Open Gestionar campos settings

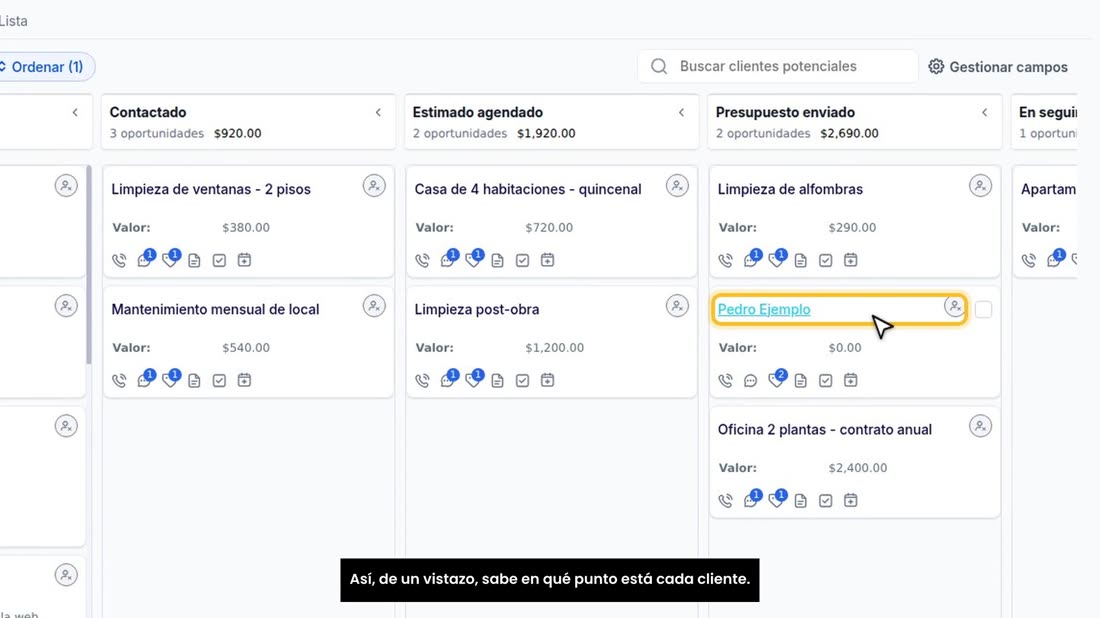coord(998,67)
